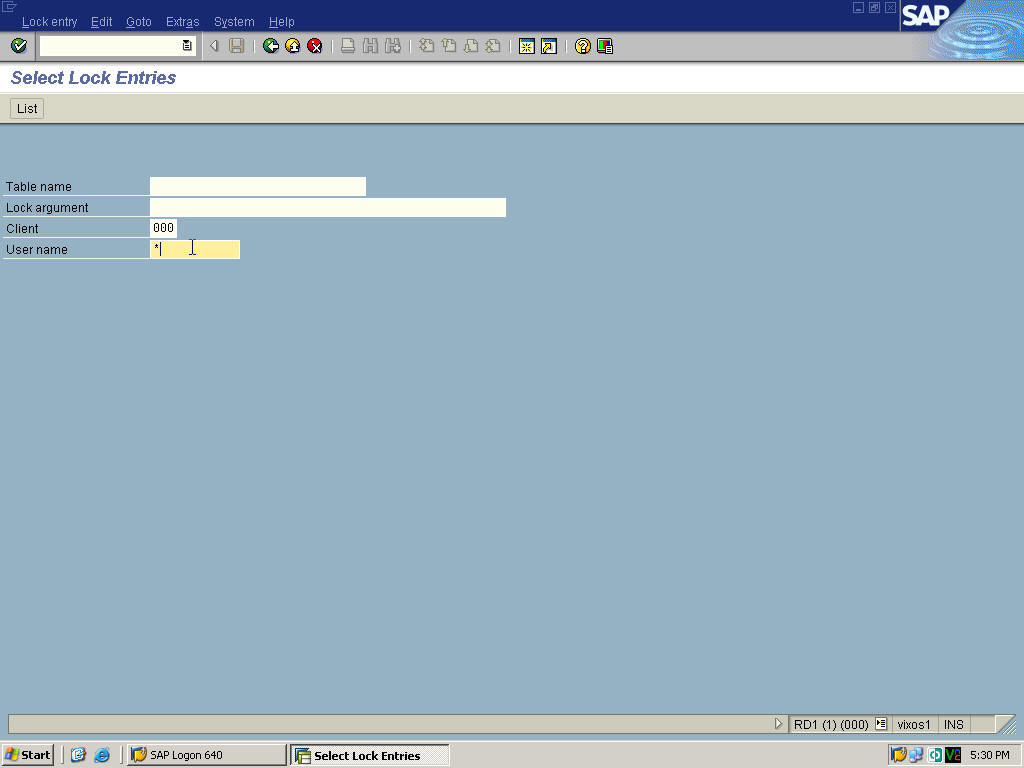The image size is (1024, 768).
Task: Cancel with the red X toolbar icon
Action: point(313,45)
